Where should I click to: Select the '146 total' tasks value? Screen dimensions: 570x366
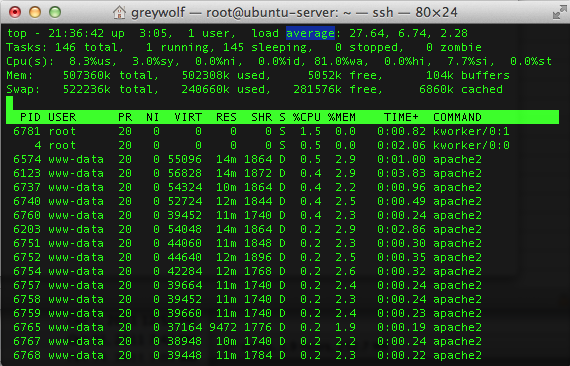pos(86,47)
